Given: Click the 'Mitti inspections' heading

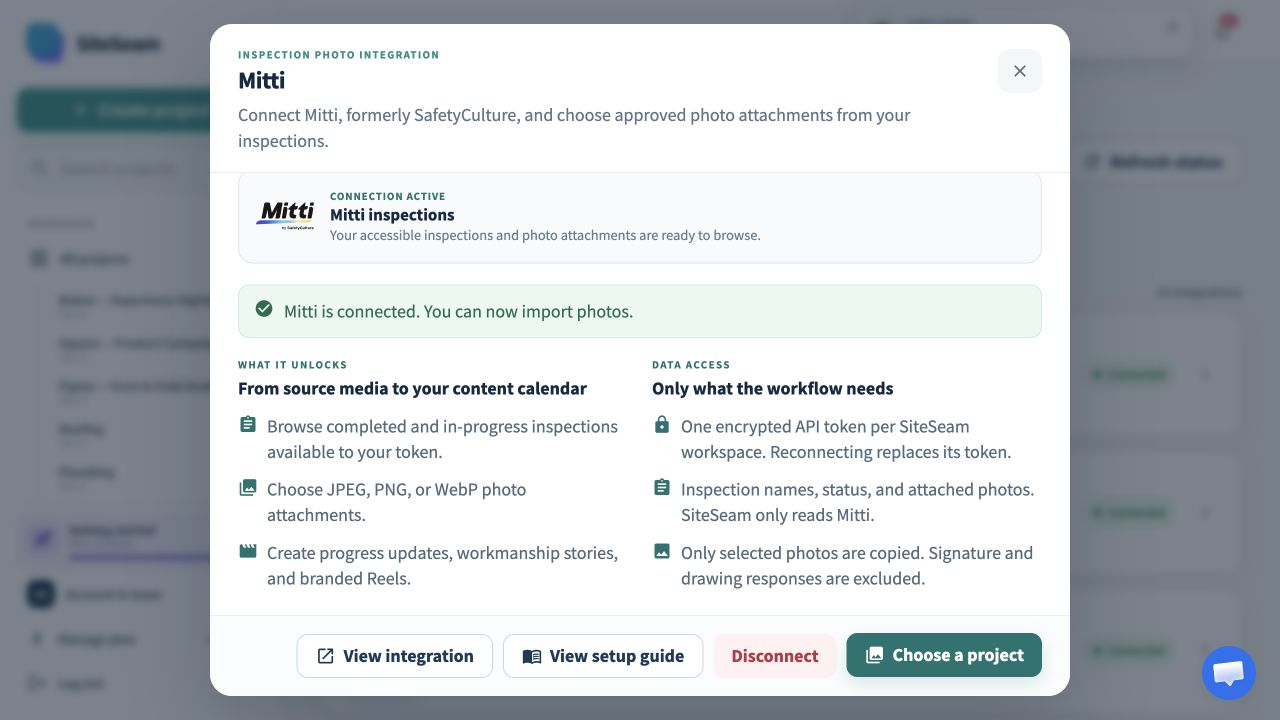Looking at the screenshot, I should coord(392,215).
